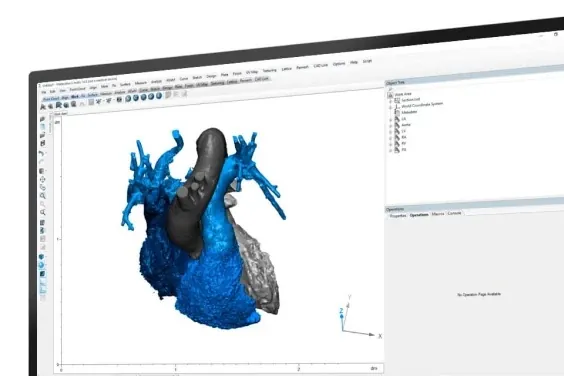
Task: Click the Metadata document icon
Action: click(397, 113)
